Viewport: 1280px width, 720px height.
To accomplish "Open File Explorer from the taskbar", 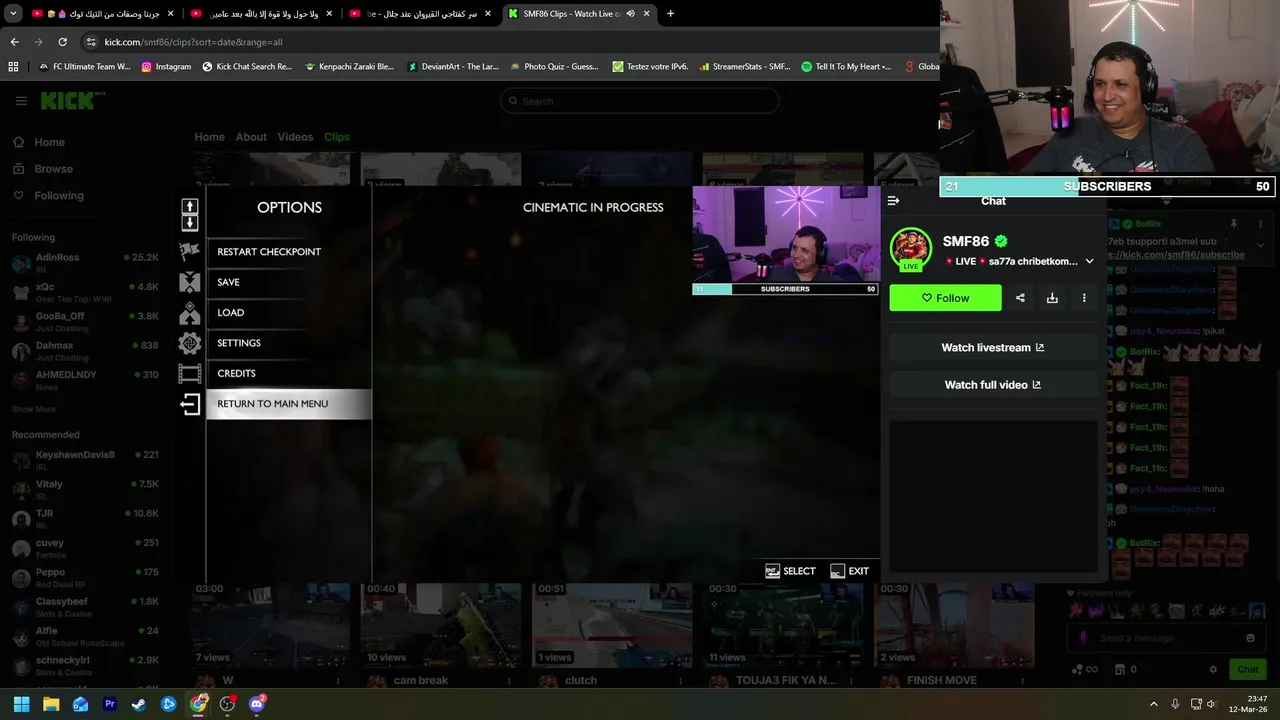I will click(x=51, y=704).
